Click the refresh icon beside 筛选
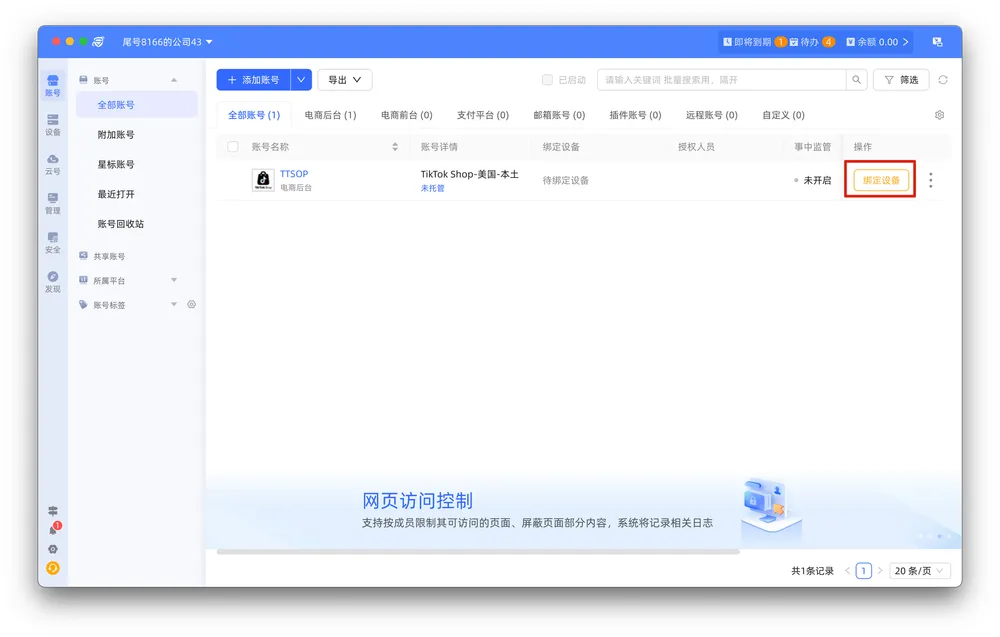This screenshot has height=637, width=1000. tap(942, 80)
